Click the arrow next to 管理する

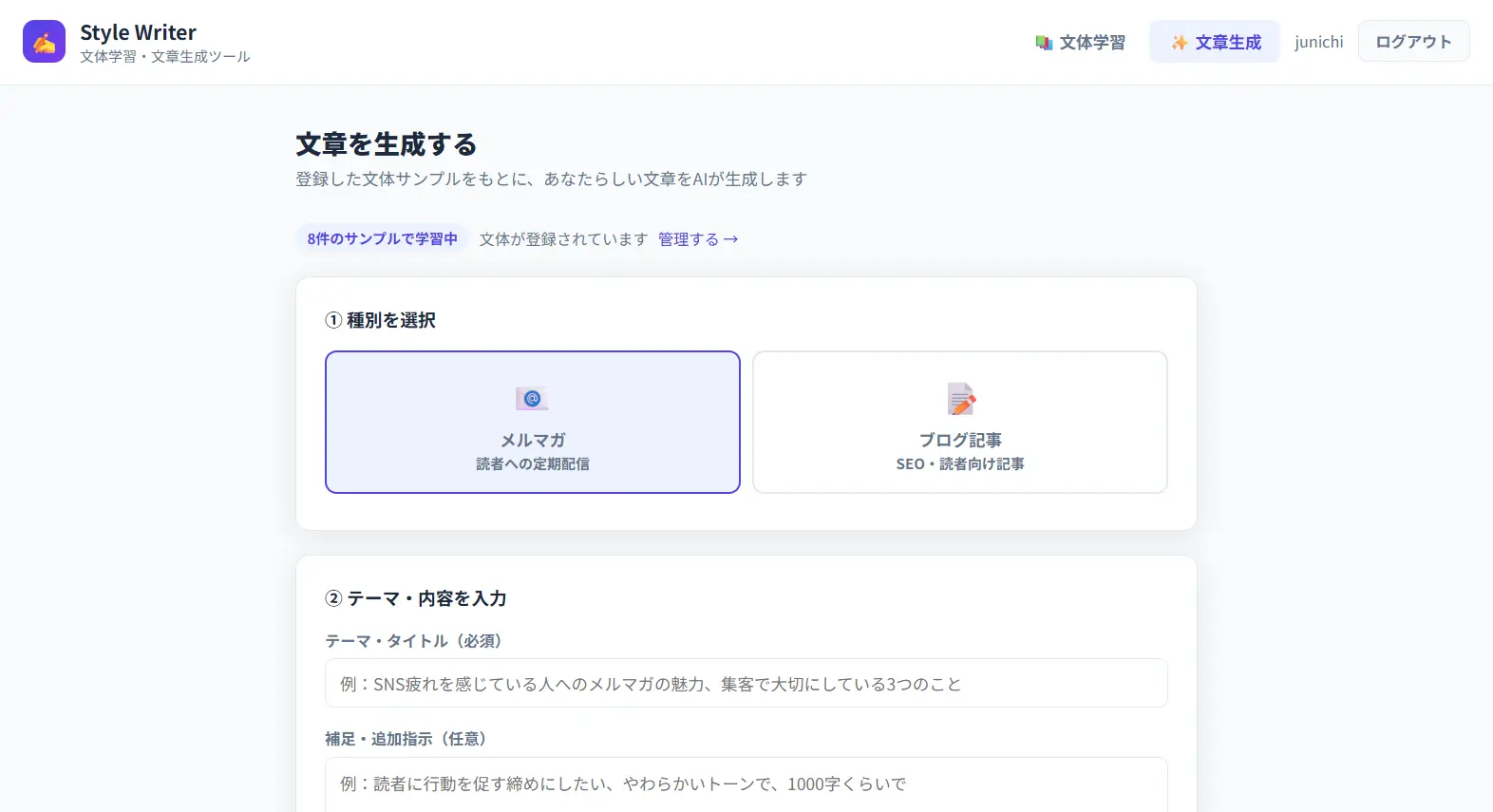coord(730,239)
